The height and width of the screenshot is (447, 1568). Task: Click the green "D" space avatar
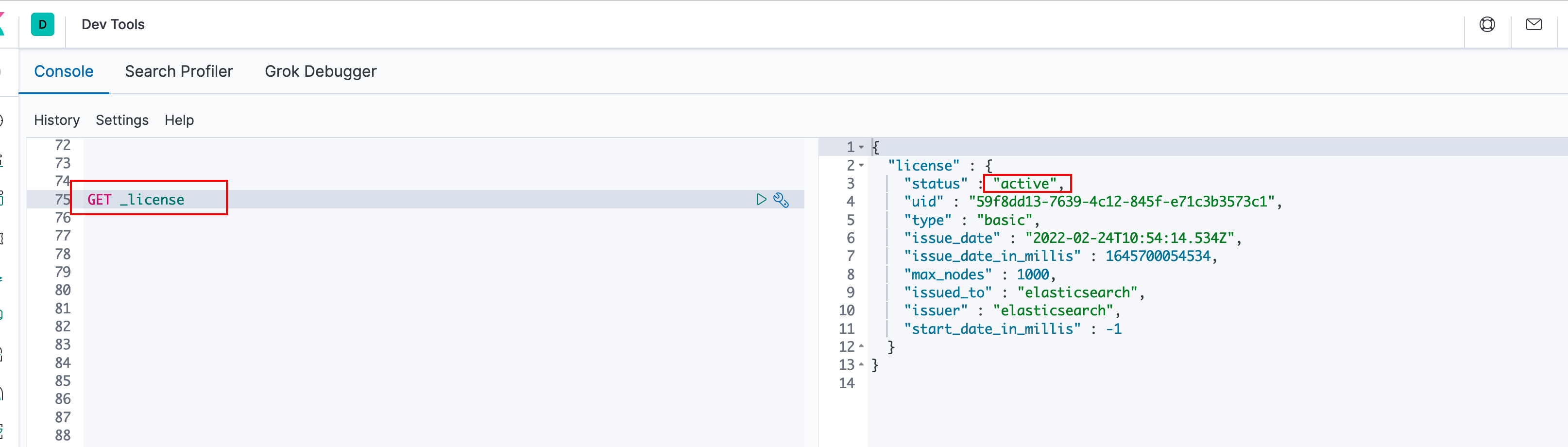[43, 24]
